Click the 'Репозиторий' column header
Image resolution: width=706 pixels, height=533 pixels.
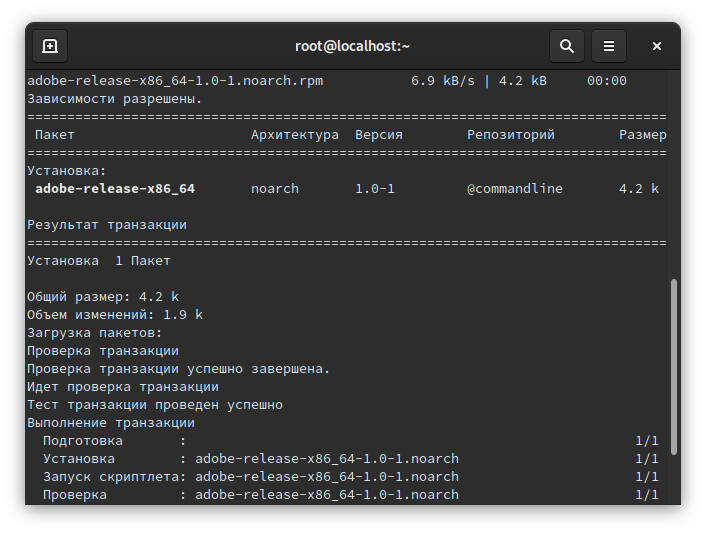[x=511, y=135]
